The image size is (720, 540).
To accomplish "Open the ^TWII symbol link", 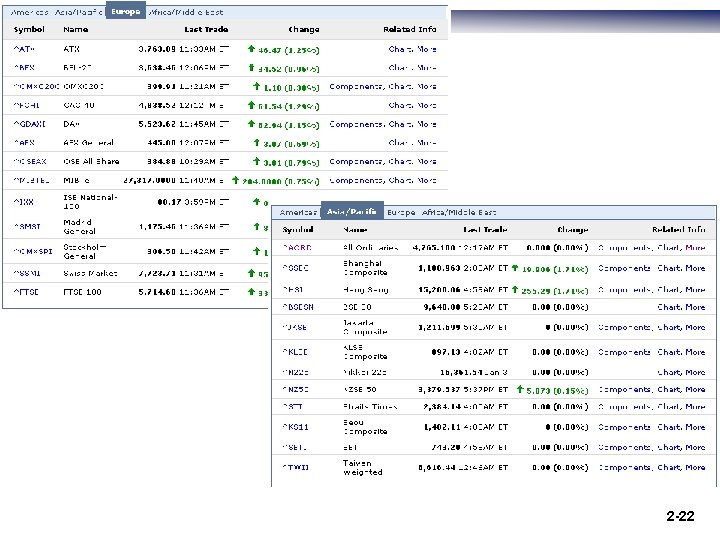I will (295, 467).
